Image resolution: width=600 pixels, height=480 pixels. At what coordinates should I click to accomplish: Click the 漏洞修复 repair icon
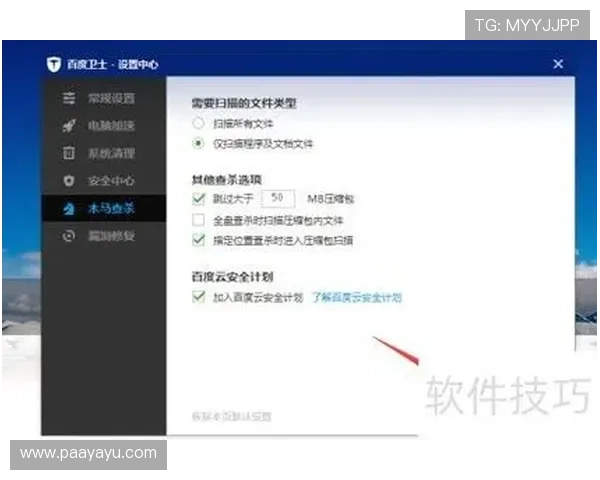pyautogui.click(x=69, y=236)
